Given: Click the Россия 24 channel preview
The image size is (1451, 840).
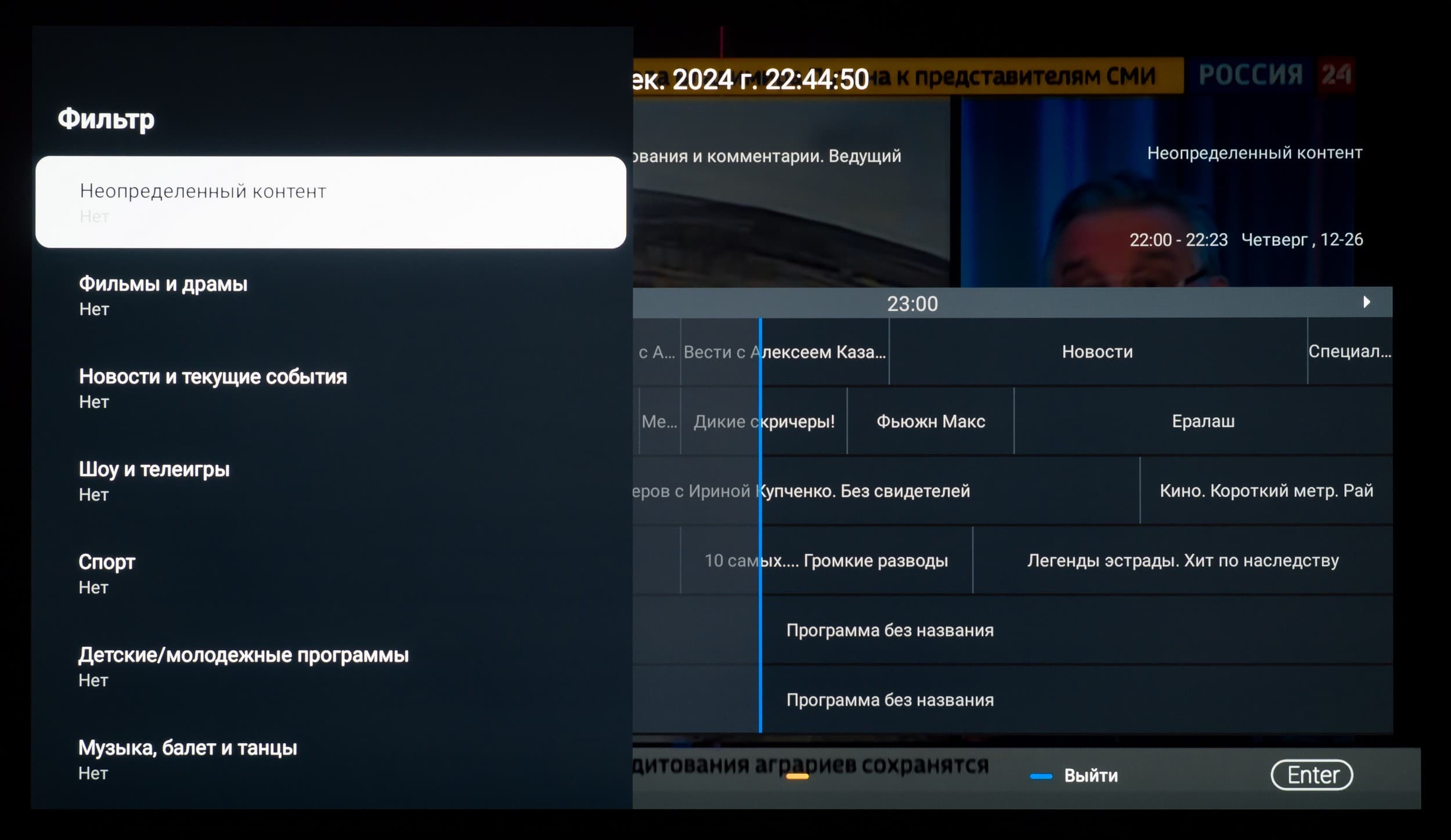Looking at the screenshot, I should click(x=1157, y=191).
